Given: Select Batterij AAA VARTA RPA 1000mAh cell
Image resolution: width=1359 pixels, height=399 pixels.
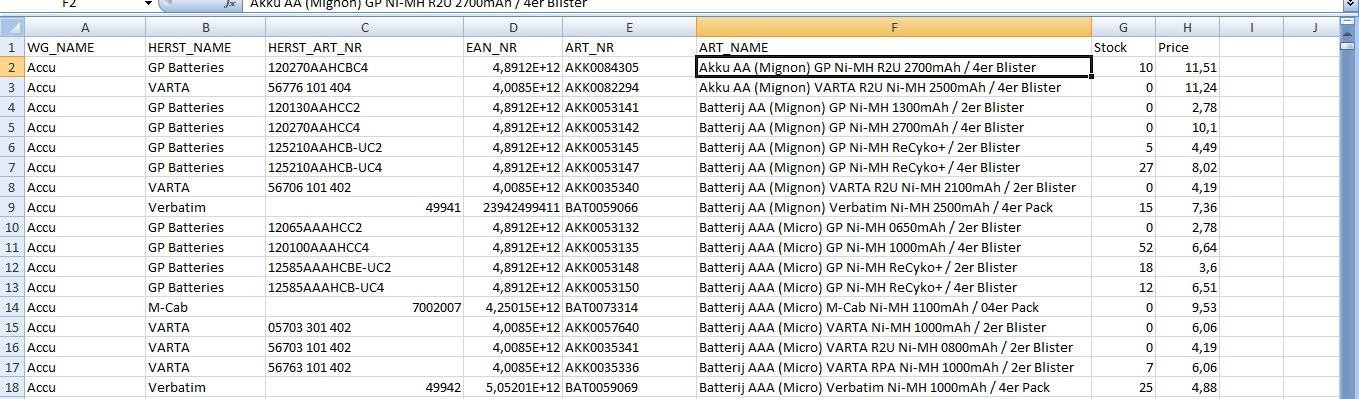Looking at the screenshot, I should click(x=893, y=367).
